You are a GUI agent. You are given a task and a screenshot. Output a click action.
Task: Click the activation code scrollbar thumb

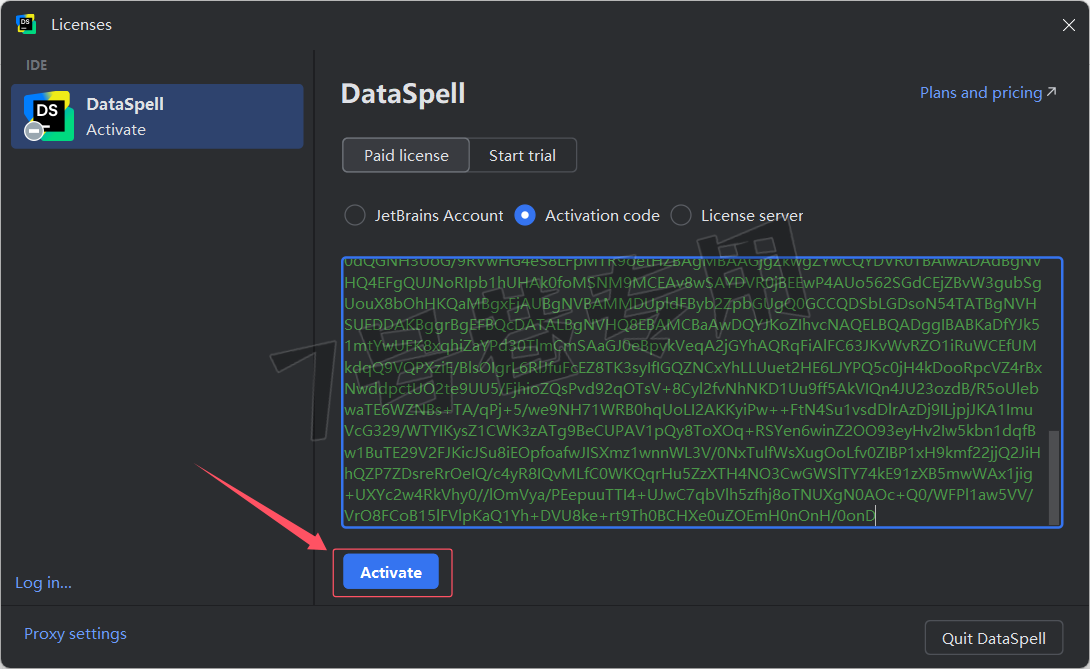coord(1054,478)
